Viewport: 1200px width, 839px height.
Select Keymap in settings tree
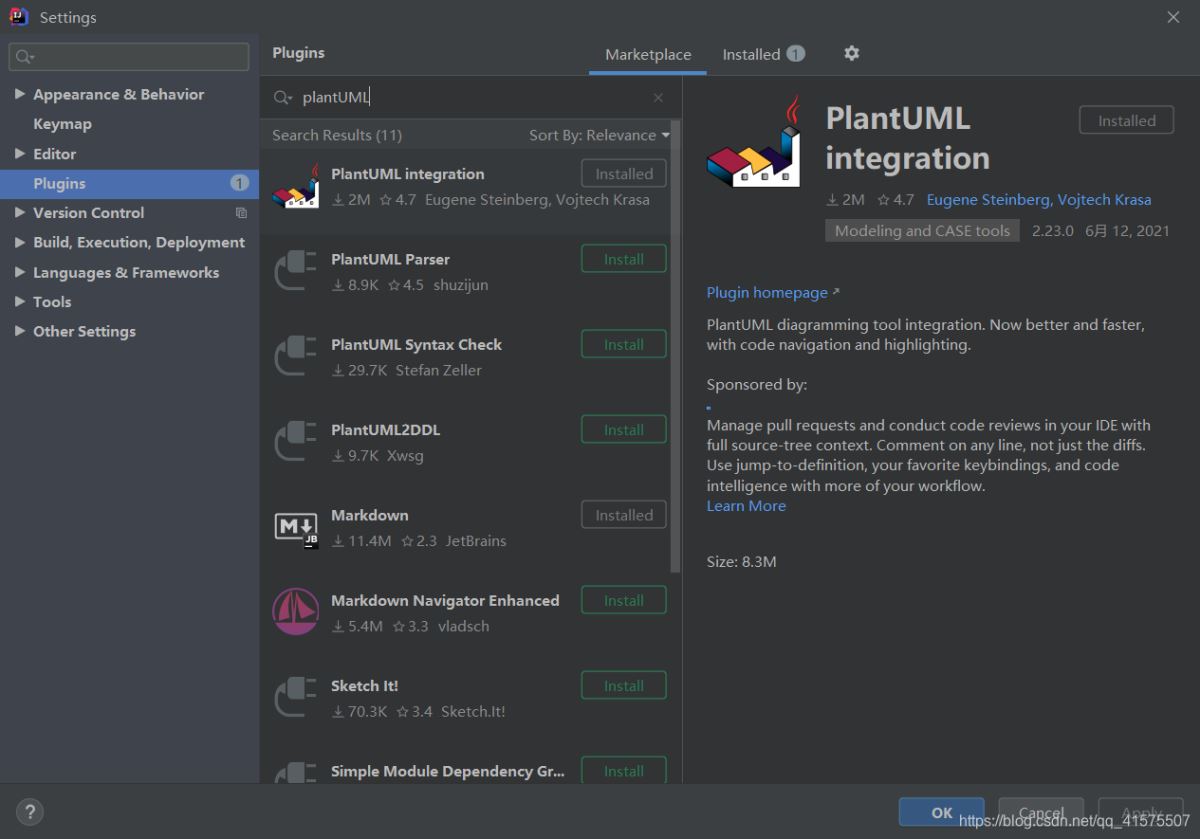[x=62, y=124]
